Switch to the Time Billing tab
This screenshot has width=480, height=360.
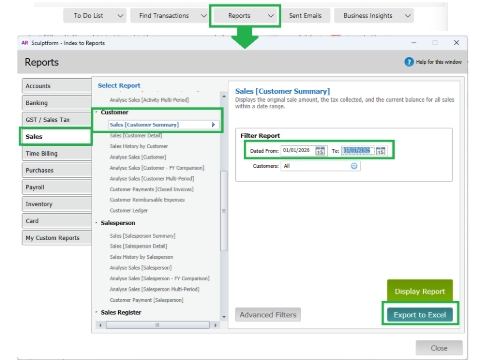(57, 154)
